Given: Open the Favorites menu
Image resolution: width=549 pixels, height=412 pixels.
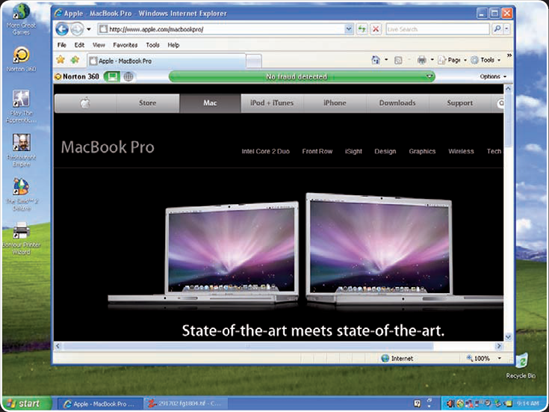Looking at the screenshot, I should click(125, 45).
